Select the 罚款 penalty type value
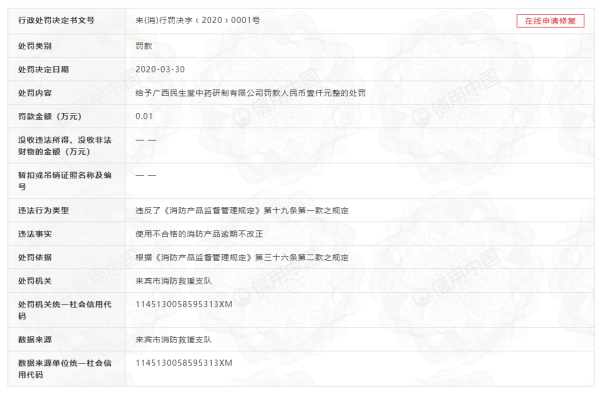 coord(144,46)
